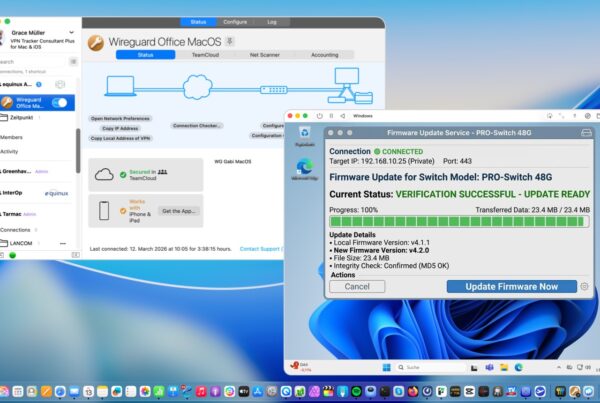The height and width of the screenshot is (403, 600).
Task: Click Open Network Preferences button
Action: pos(120,118)
